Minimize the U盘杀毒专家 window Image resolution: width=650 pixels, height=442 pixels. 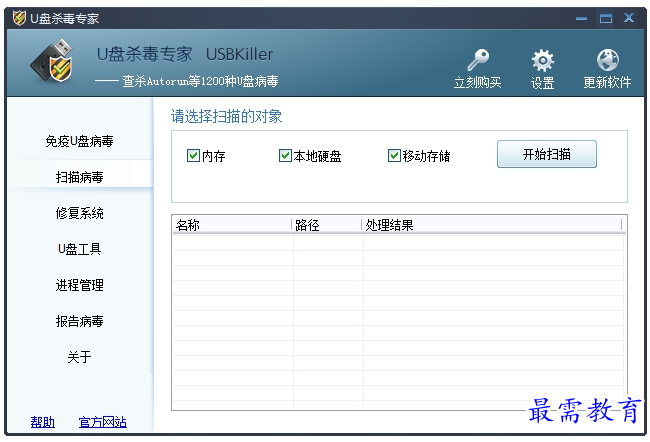[x=582, y=18]
